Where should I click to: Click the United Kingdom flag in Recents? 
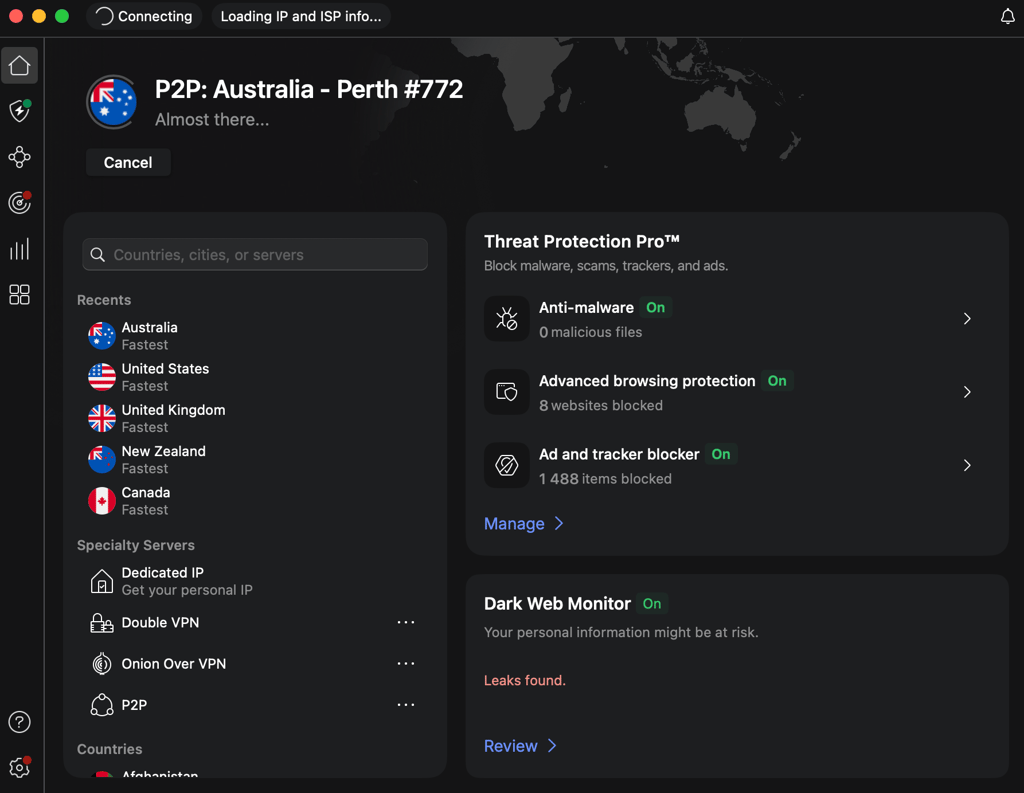coord(102,418)
